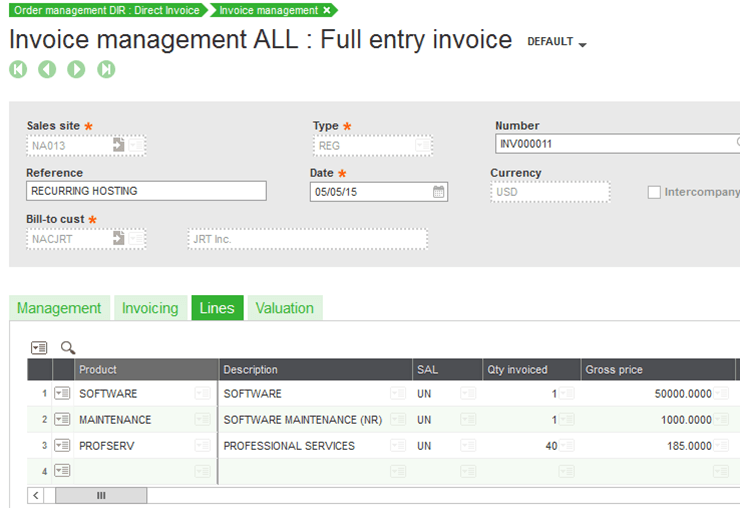Click the horizontal scrollbar thumb under grid
The height and width of the screenshot is (508, 741).
(x=101, y=495)
